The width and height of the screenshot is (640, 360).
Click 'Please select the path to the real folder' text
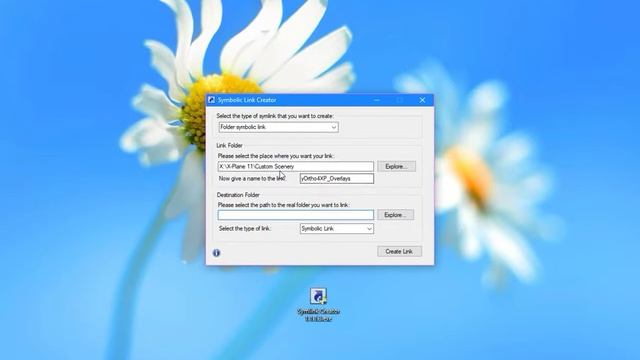tap(284, 205)
